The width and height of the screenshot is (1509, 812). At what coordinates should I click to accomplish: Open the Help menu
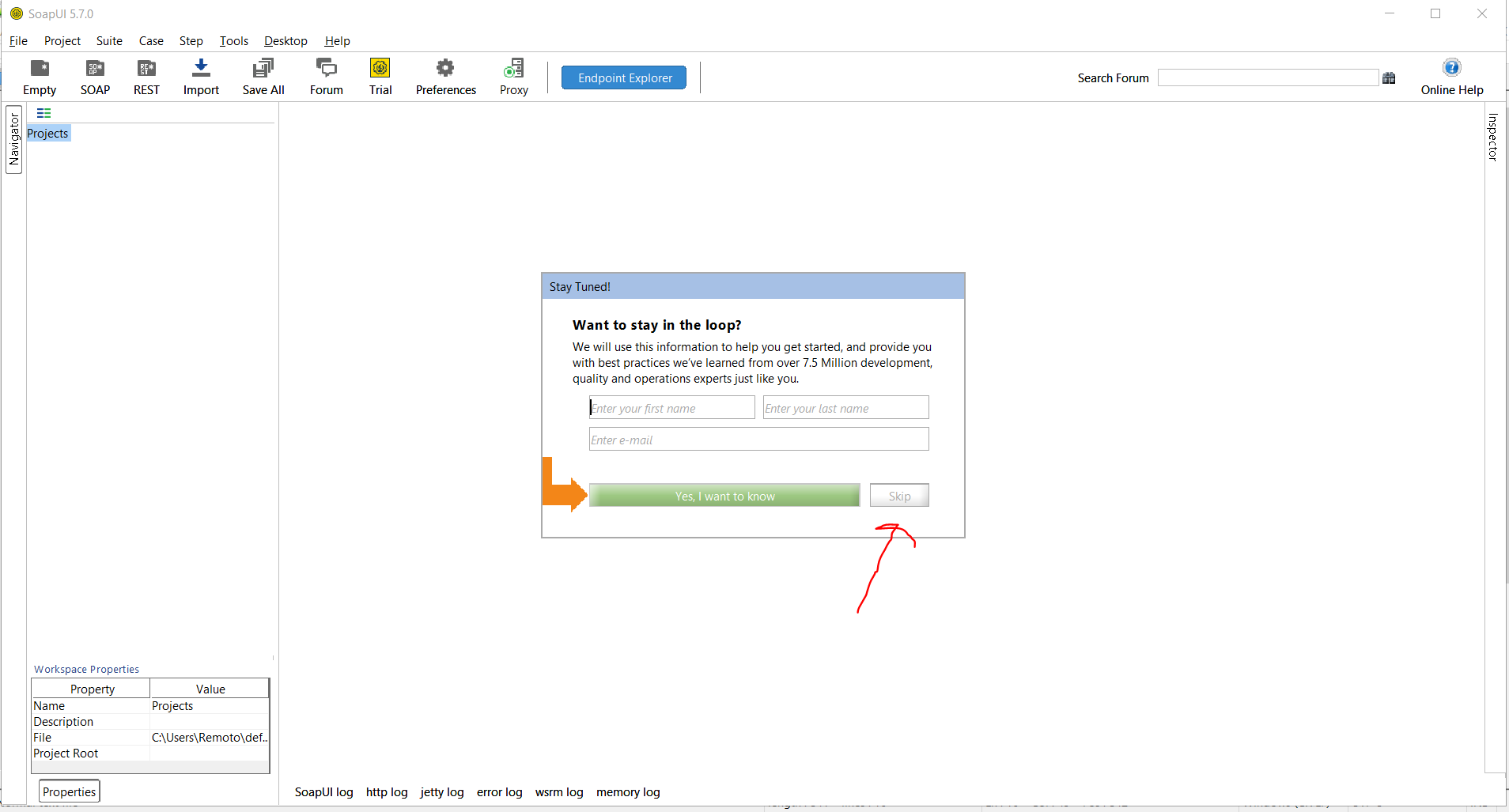pos(337,41)
